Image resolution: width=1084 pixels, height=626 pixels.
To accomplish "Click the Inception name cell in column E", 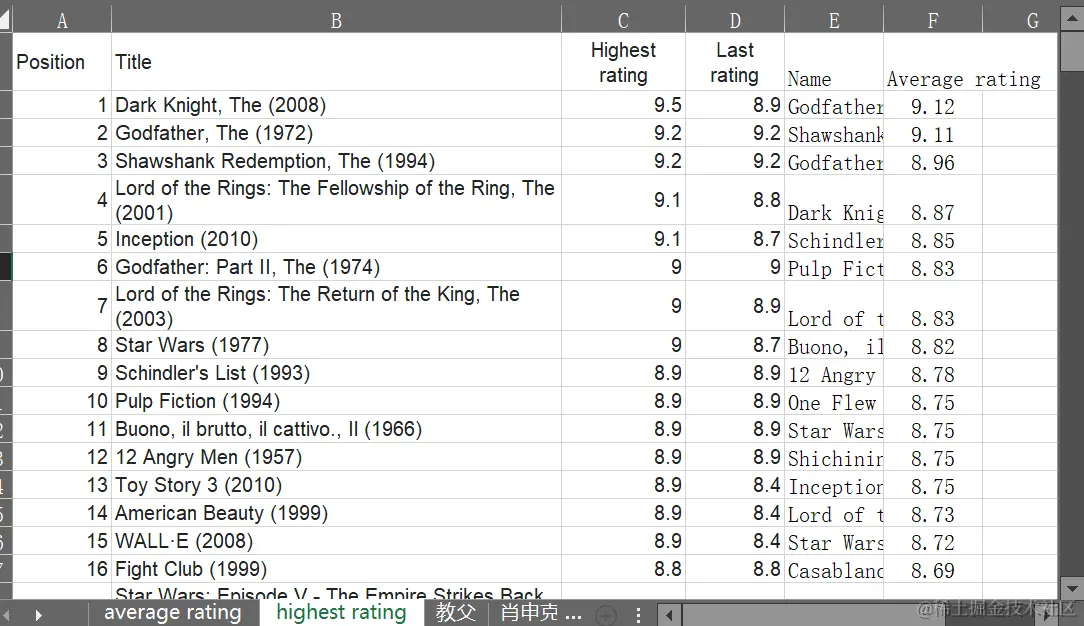I will click(834, 487).
